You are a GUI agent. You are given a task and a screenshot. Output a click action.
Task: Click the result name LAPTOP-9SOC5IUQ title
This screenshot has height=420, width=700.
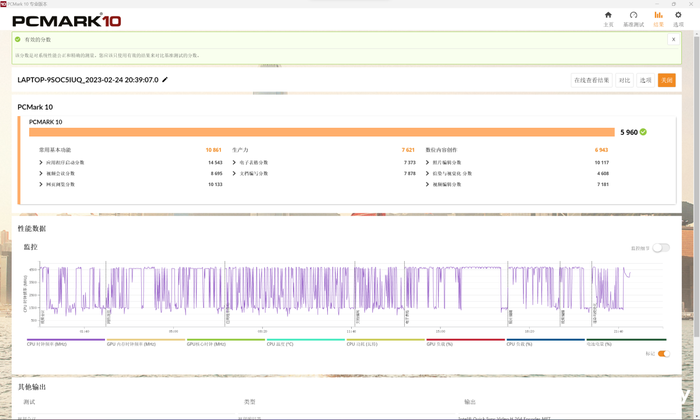tap(88, 80)
